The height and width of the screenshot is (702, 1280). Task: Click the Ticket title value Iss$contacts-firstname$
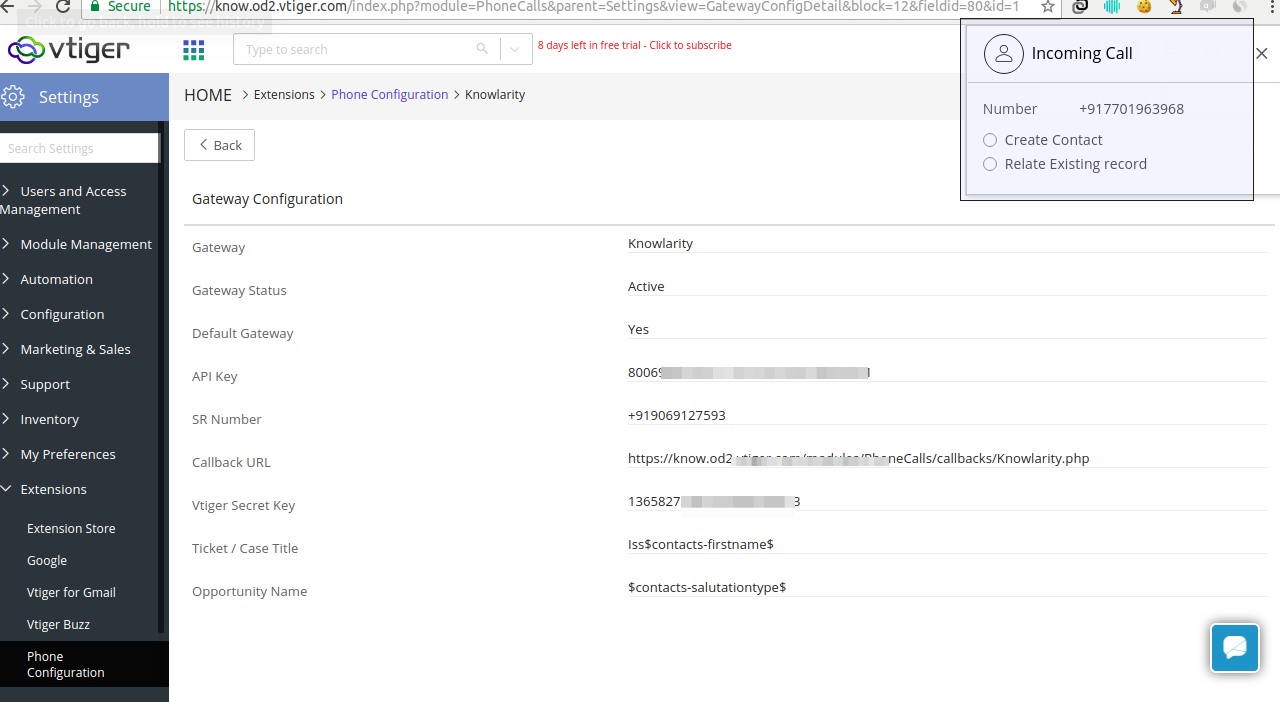coord(701,544)
